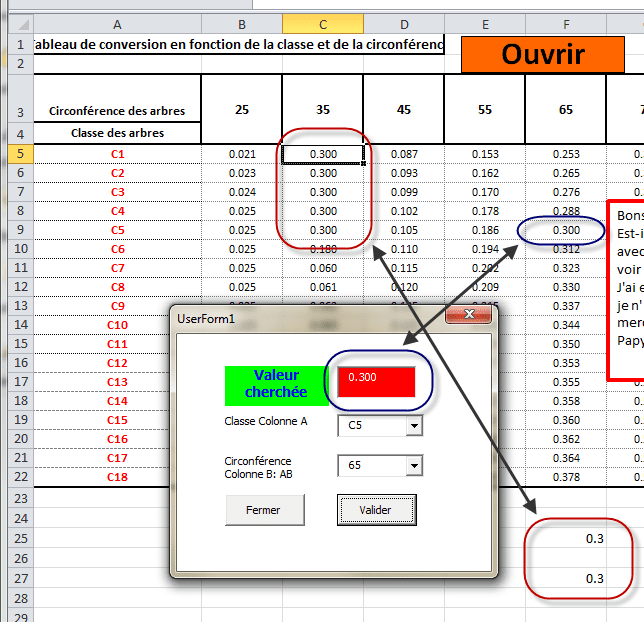Click the UserForm1 title bar
This screenshot has width=644, height=622.
pos(308,318)
